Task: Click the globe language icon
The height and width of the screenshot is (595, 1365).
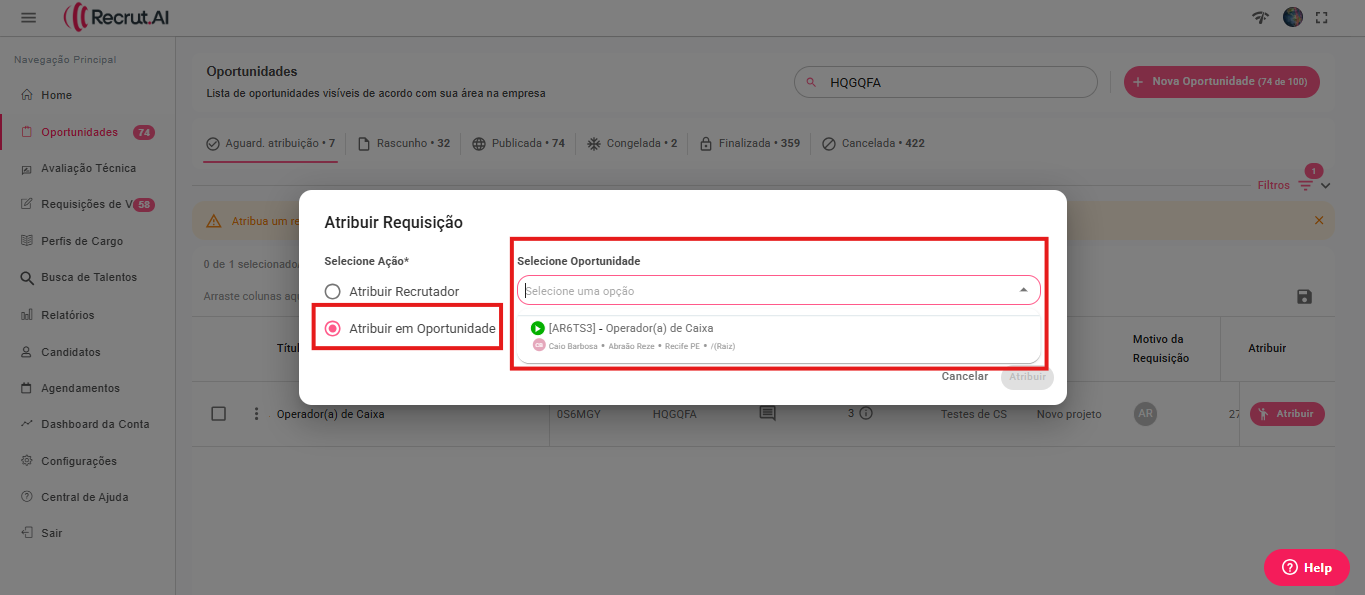Action: (x=1293, y=17)
